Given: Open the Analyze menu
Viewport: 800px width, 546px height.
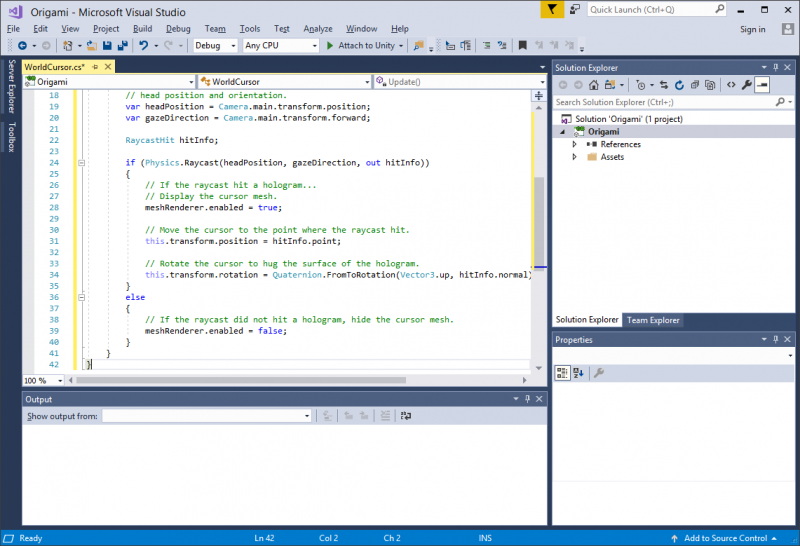Looking at the screenshot, I should 318,29.
